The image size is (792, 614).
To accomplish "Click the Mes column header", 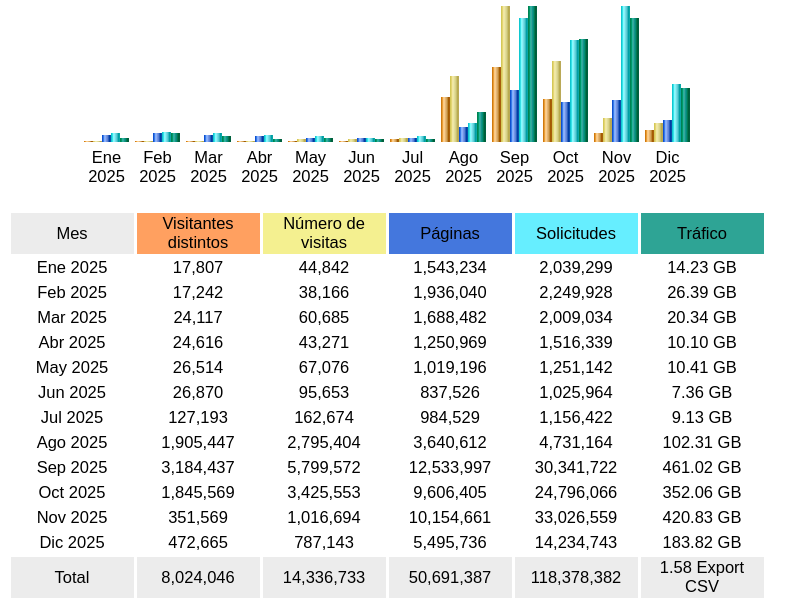I will click(72, 233).
